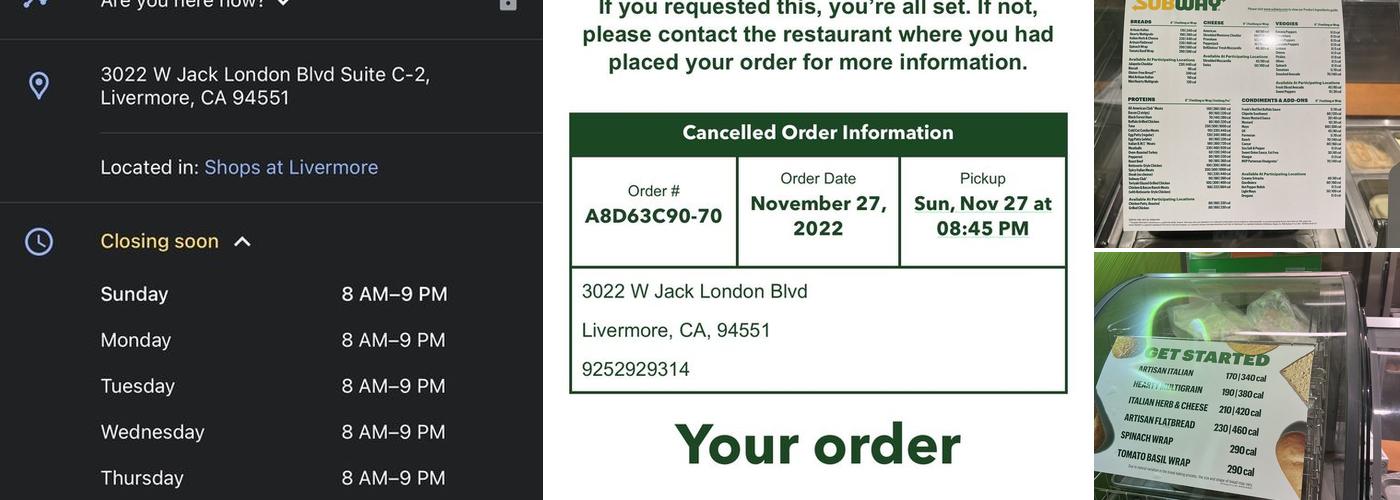The image size is (1400, 500).
Task: Click the location pin icon
Action: point(39,86)
